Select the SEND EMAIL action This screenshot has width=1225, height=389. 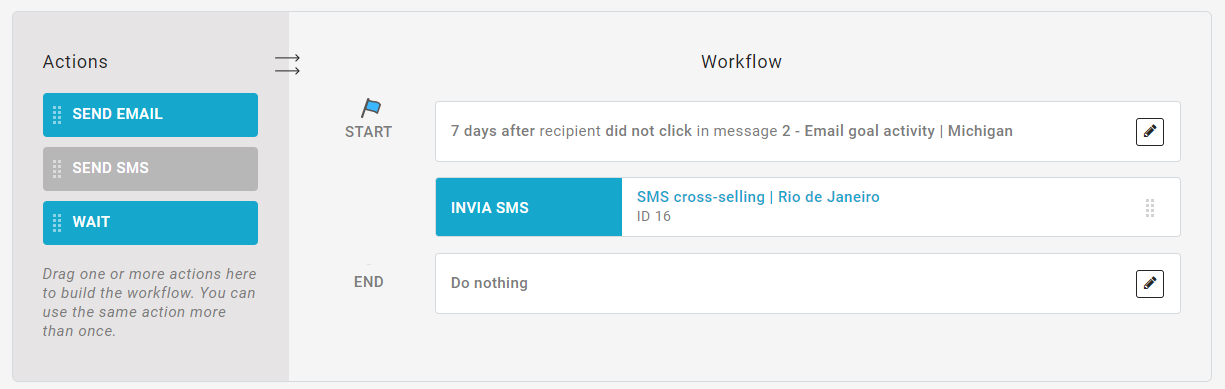click(150, 115)
